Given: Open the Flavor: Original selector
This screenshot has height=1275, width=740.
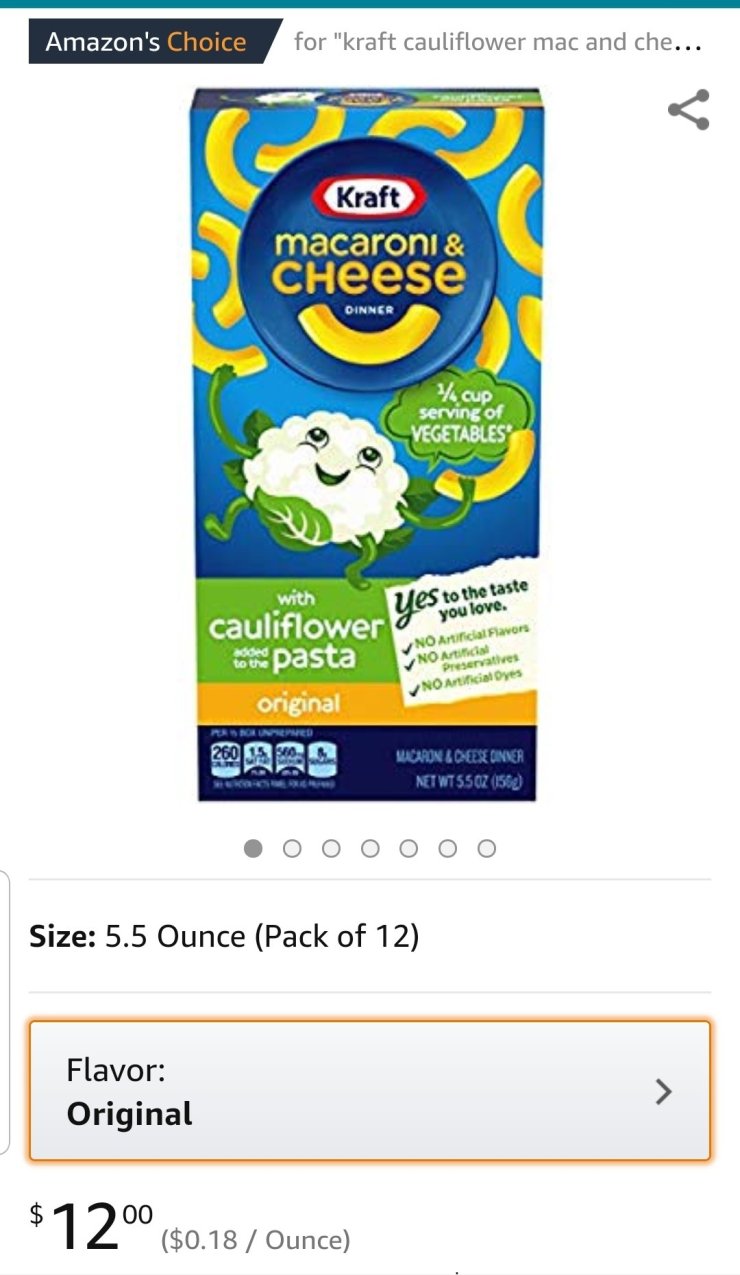Looking at the screenshot, I should (x=370, y=1091).
